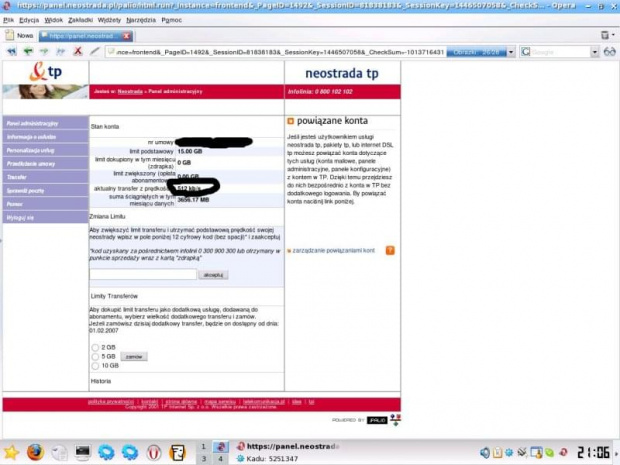This screenshot has width=620, height=465.
Task: Open Transfer in the sidebar
Action: (x=45, y=177)
